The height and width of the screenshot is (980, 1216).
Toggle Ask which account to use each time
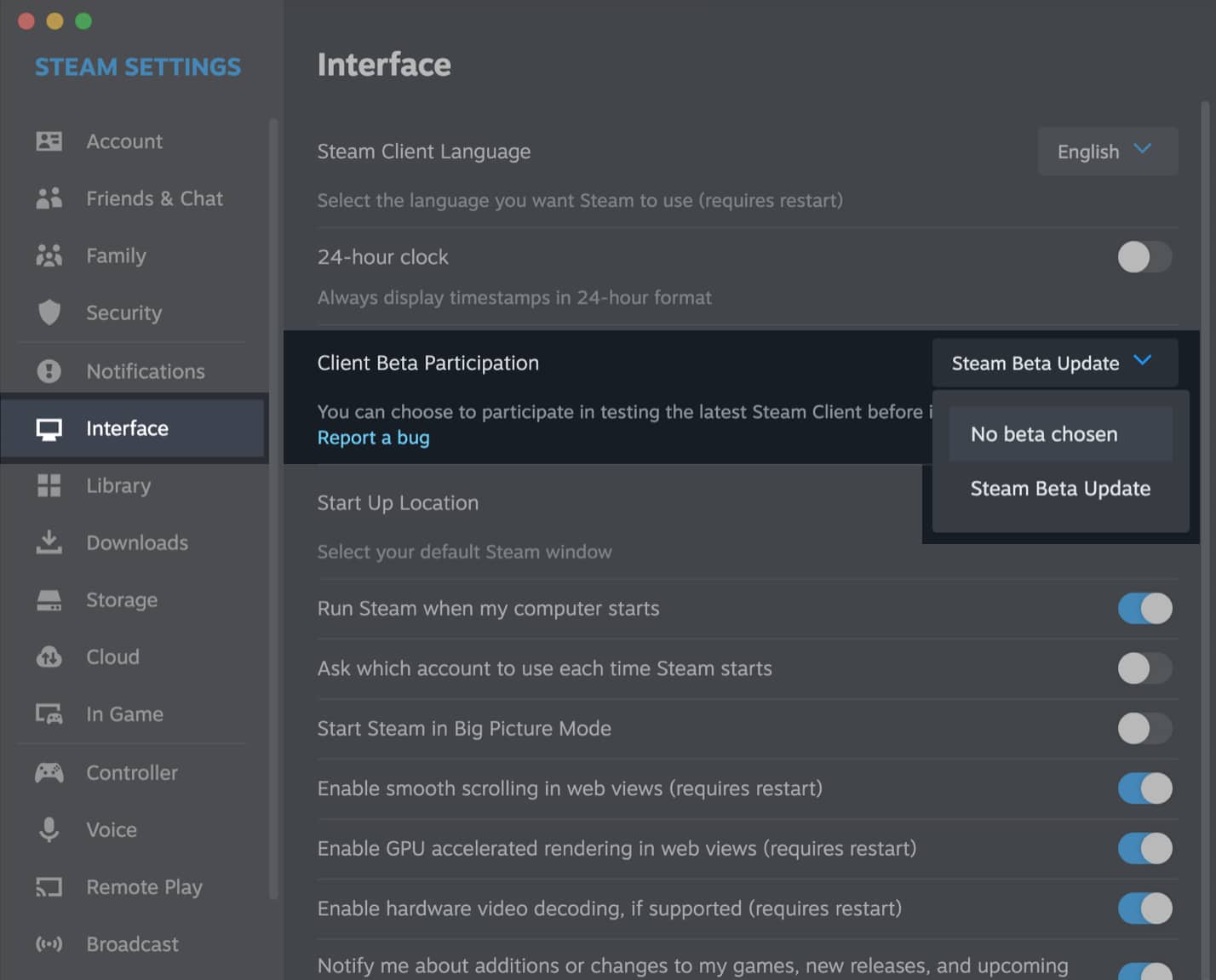(x=1144, y=668)
